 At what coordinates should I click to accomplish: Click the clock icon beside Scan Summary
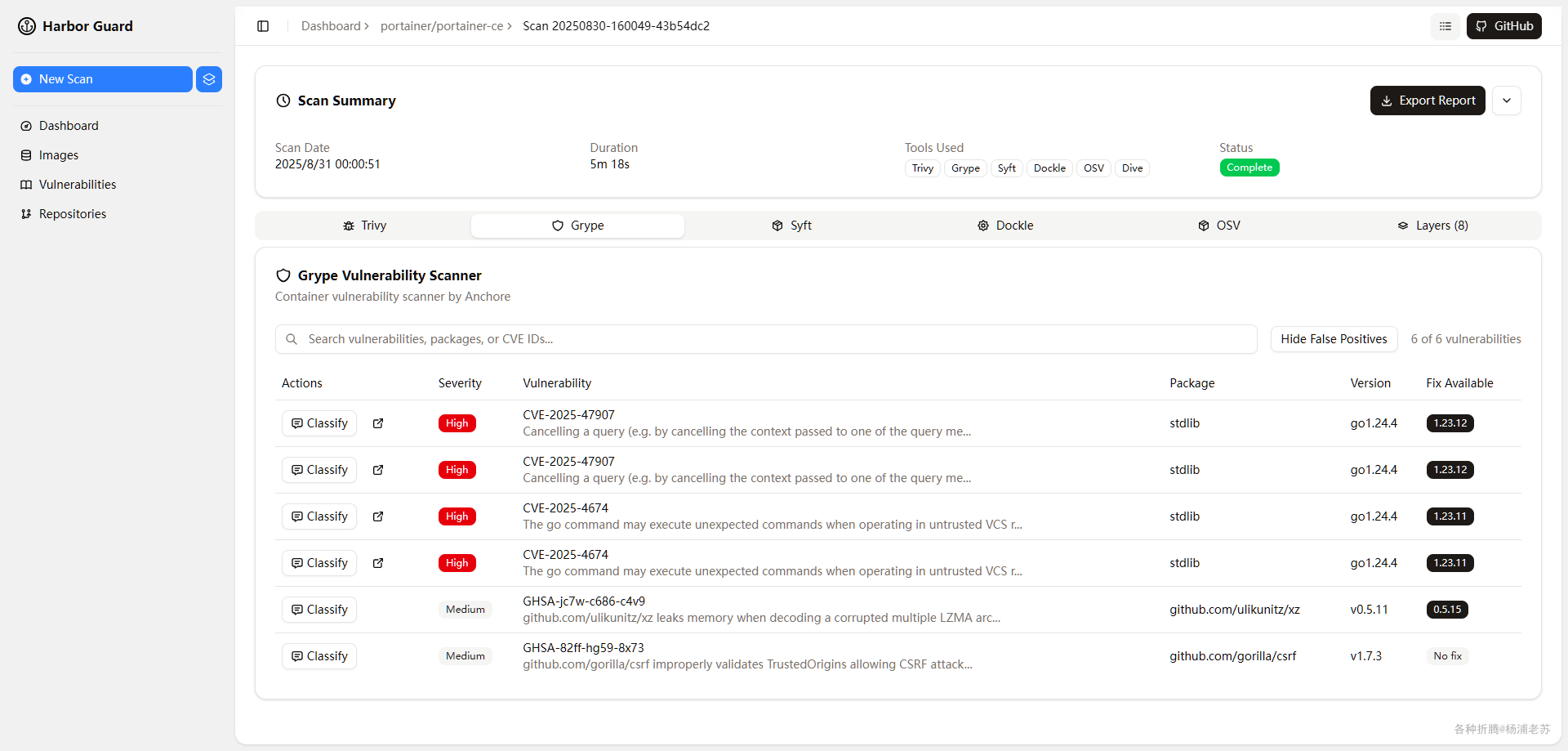pyautogui.click(x=283, y=101)
